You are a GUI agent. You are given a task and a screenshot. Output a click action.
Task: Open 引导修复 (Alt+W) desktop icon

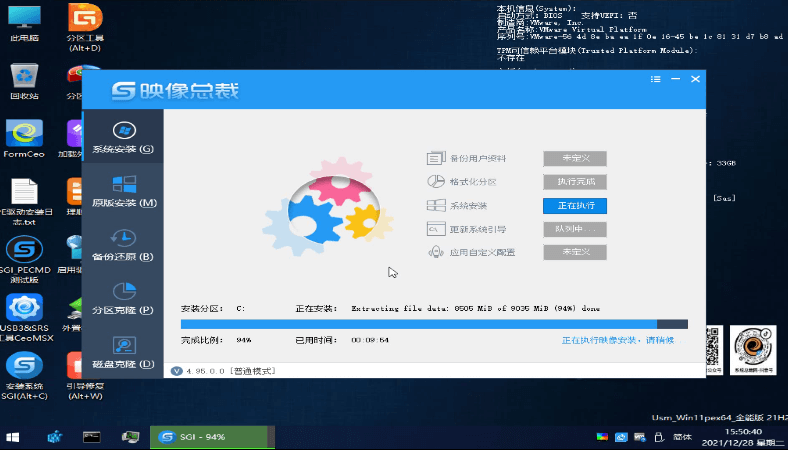click(x=85, y=376)
